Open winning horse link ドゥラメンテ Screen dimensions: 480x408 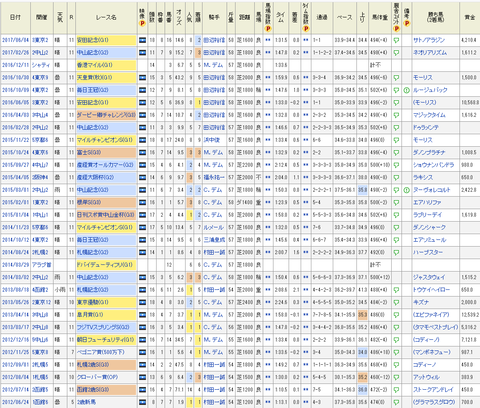426,128
